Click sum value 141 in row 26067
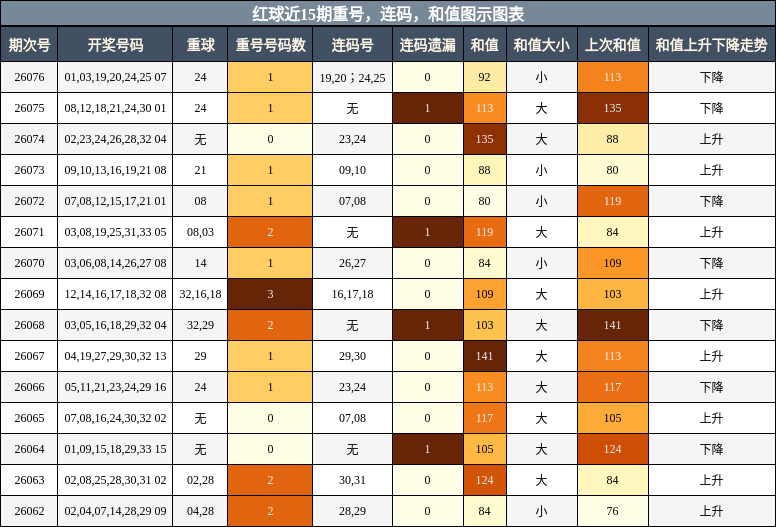This screenshot has height=527, width=776. pyautogui.click(x=485, y=356)
